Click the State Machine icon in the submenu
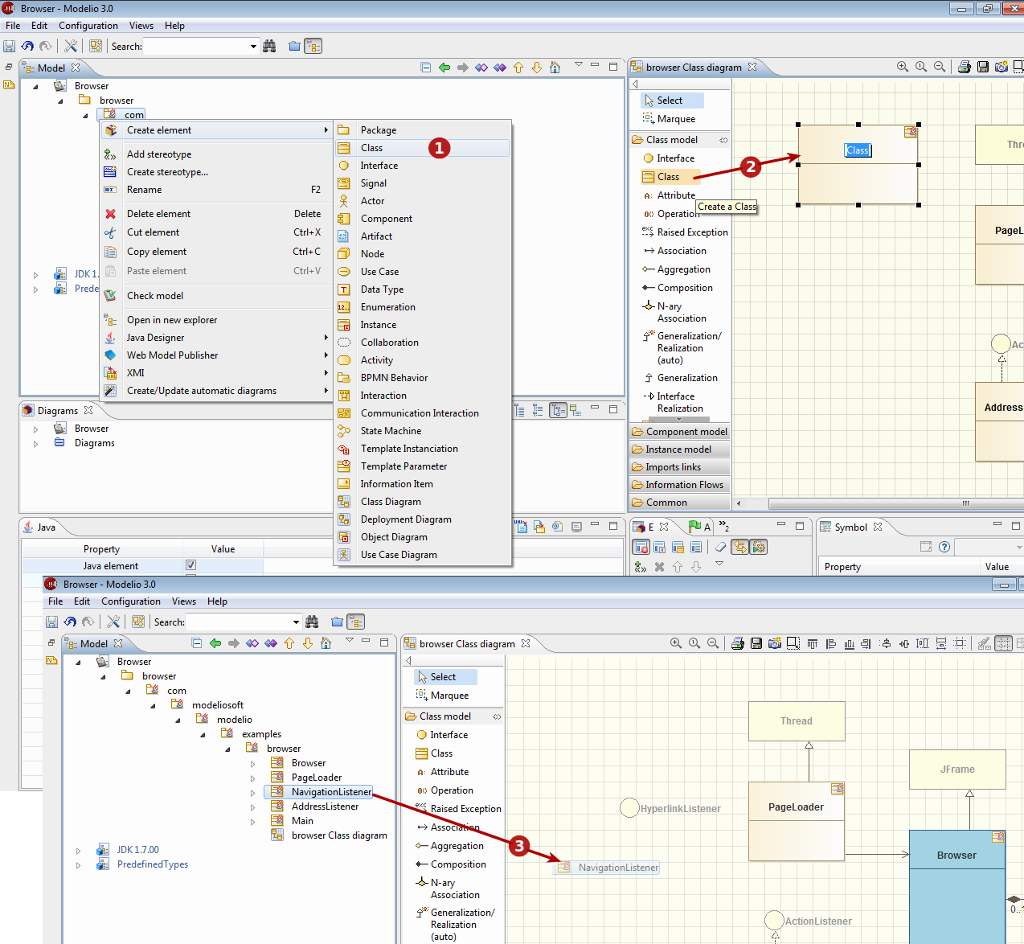 click(x=343, y=431)
